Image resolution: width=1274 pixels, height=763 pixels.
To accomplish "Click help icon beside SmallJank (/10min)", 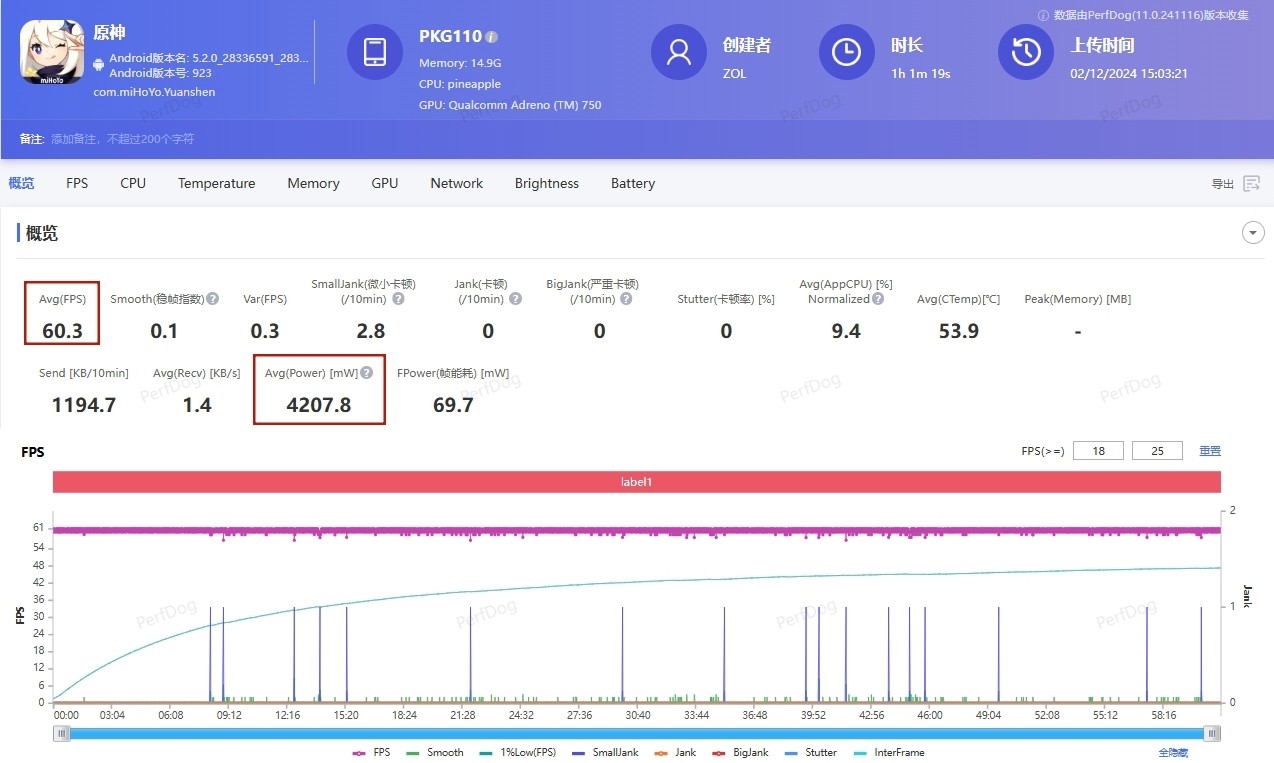I will tap(398, 299).
